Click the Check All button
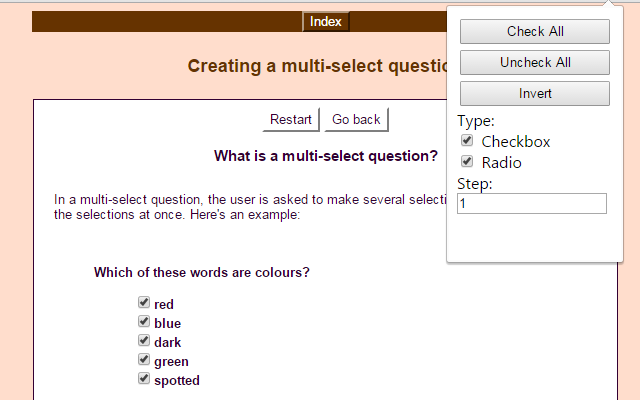The height and width of the screenshot is (400, 640). click(534, 32)
